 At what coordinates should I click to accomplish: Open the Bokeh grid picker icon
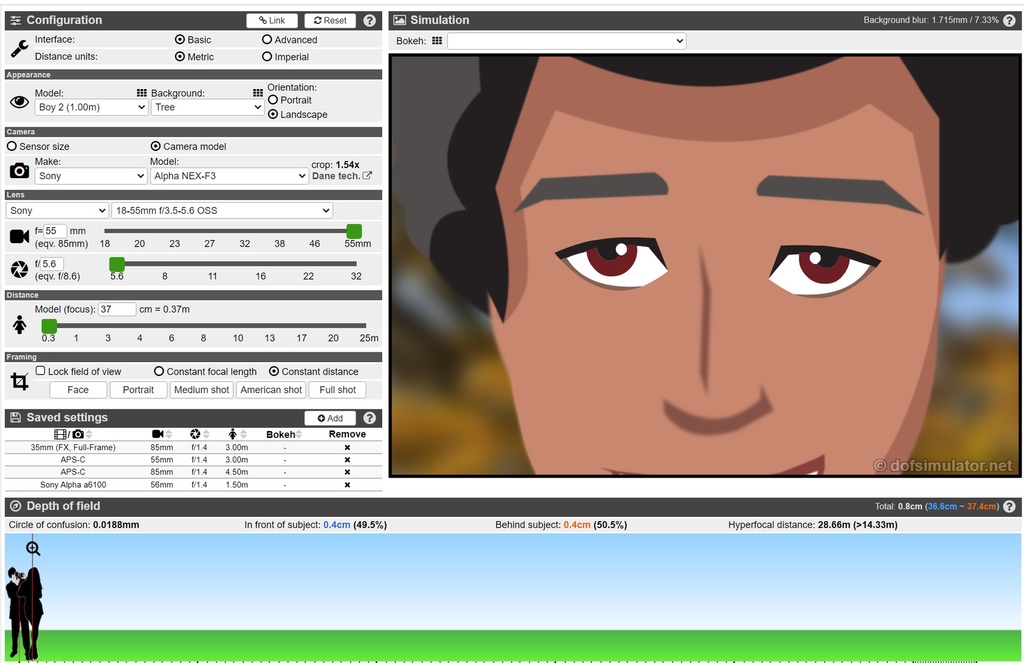(437, 41)
